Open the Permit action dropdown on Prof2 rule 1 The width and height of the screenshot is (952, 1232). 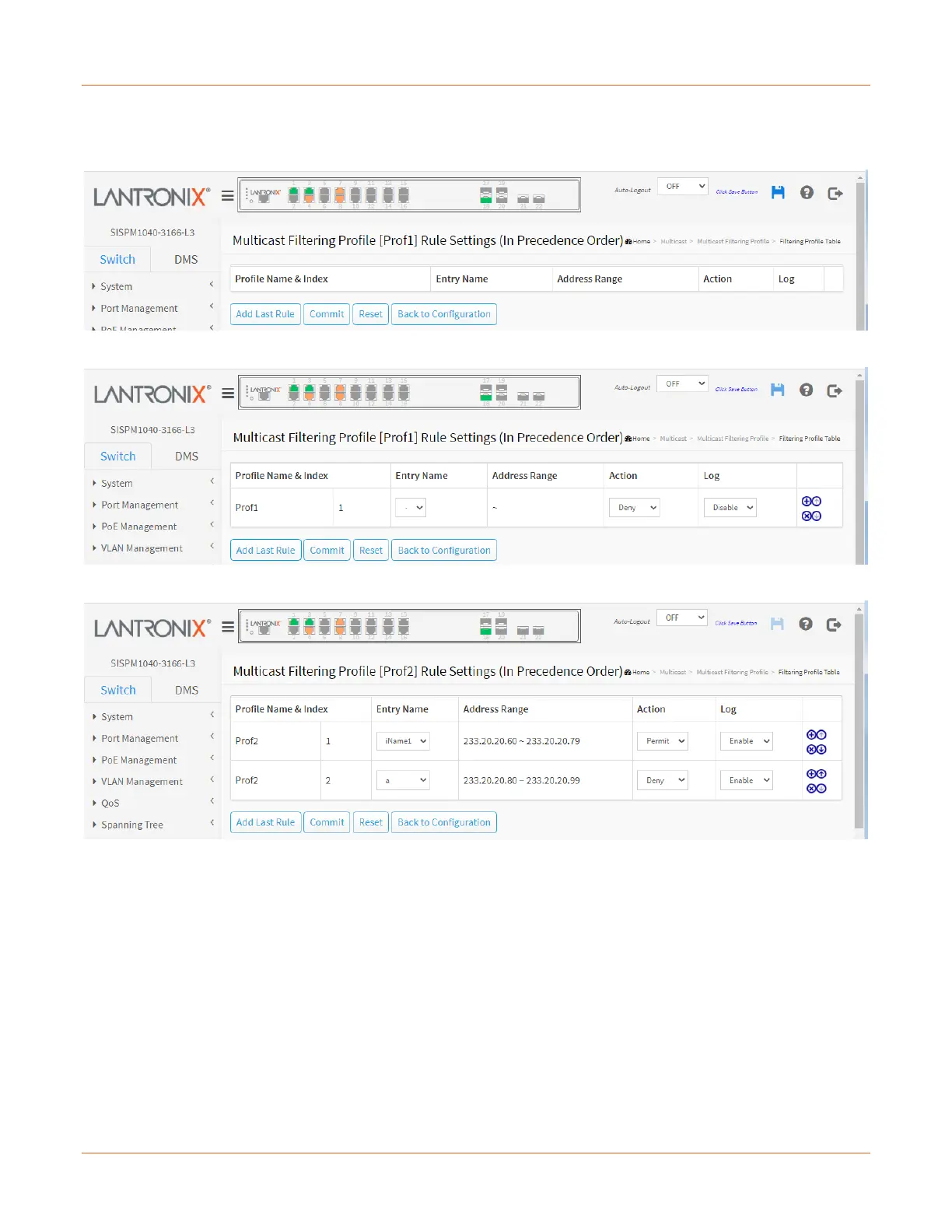[662, 741]
